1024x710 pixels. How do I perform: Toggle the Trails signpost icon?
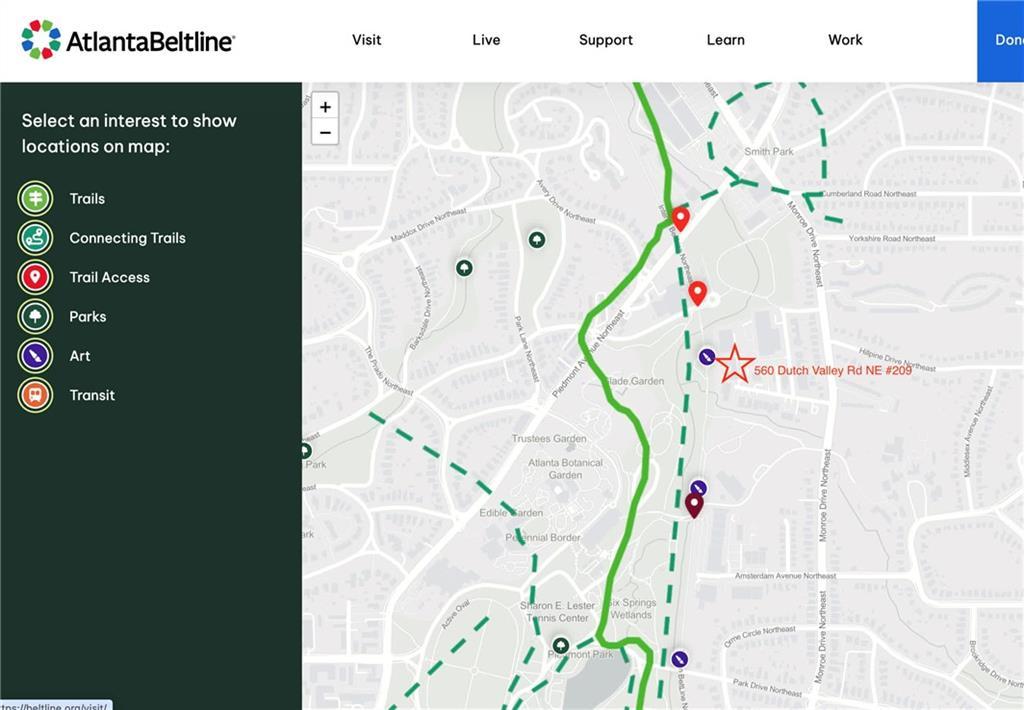pos(35,199)
